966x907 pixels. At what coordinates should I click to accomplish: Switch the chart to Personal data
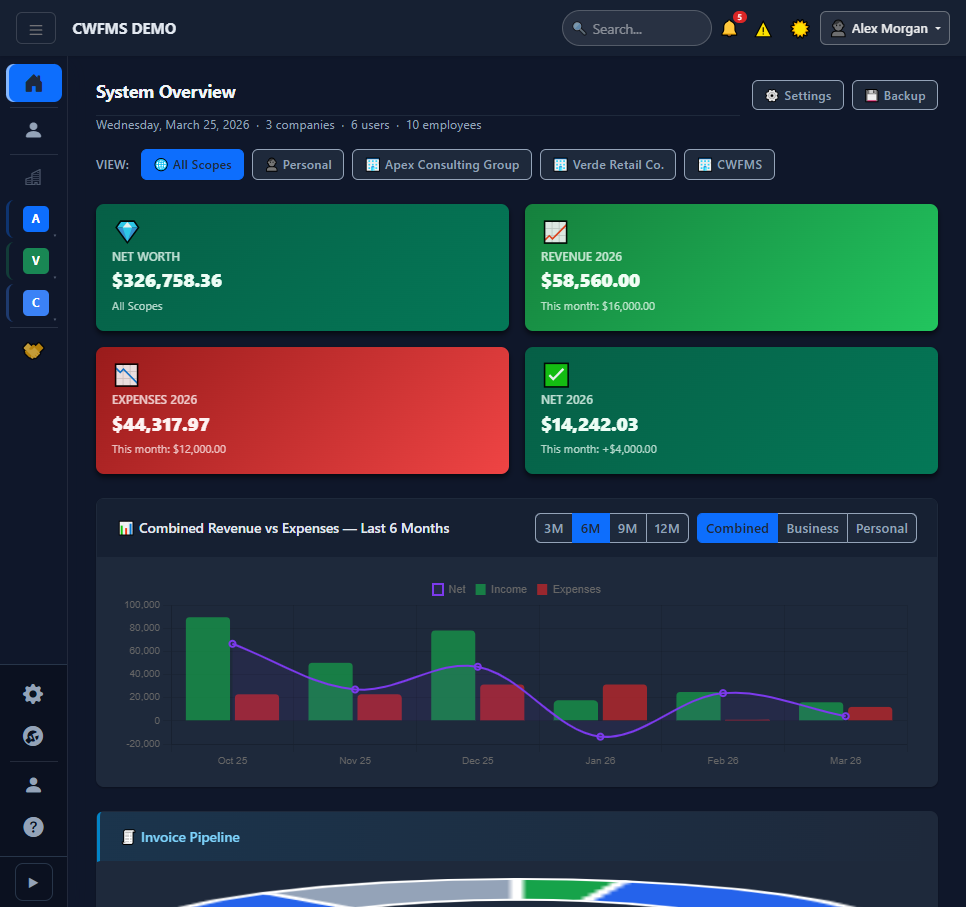881,528
